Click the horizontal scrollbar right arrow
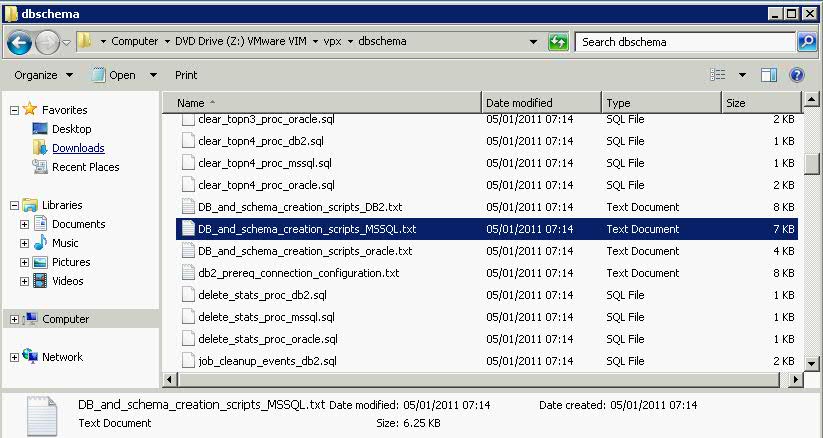This screenshot has width=823, height=438. click(796, 379)
